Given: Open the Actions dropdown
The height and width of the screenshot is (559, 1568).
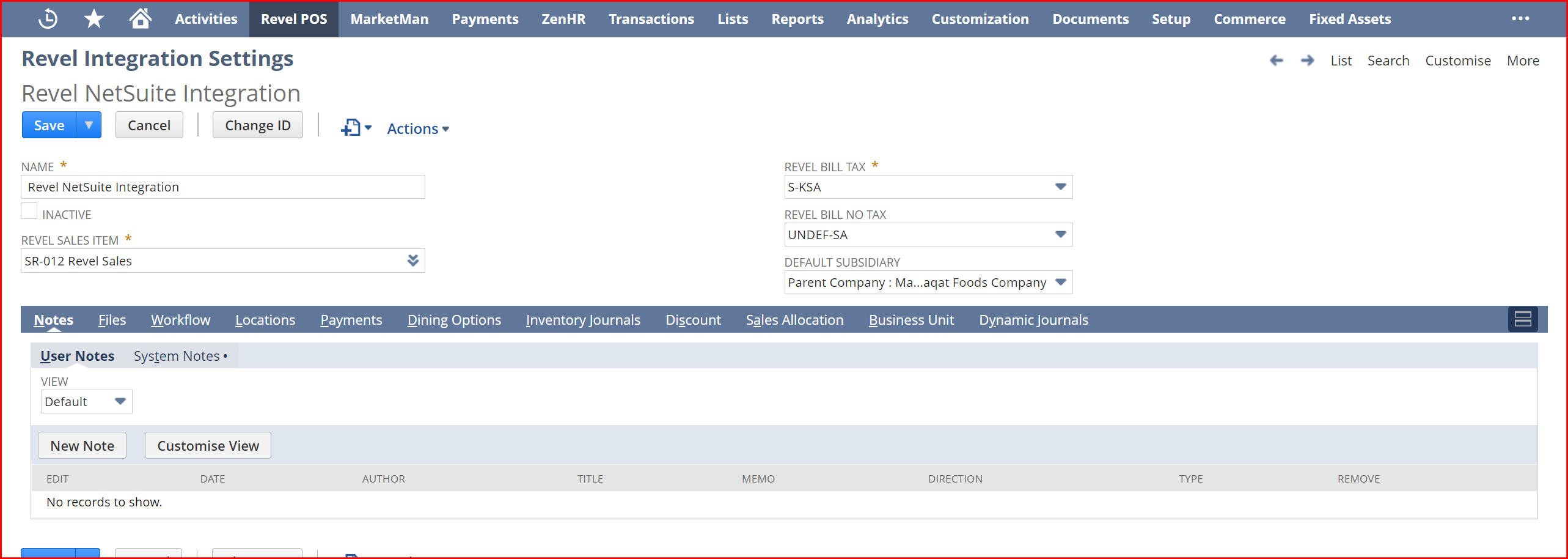Looking at the screenshot, I should click(418, 128).
